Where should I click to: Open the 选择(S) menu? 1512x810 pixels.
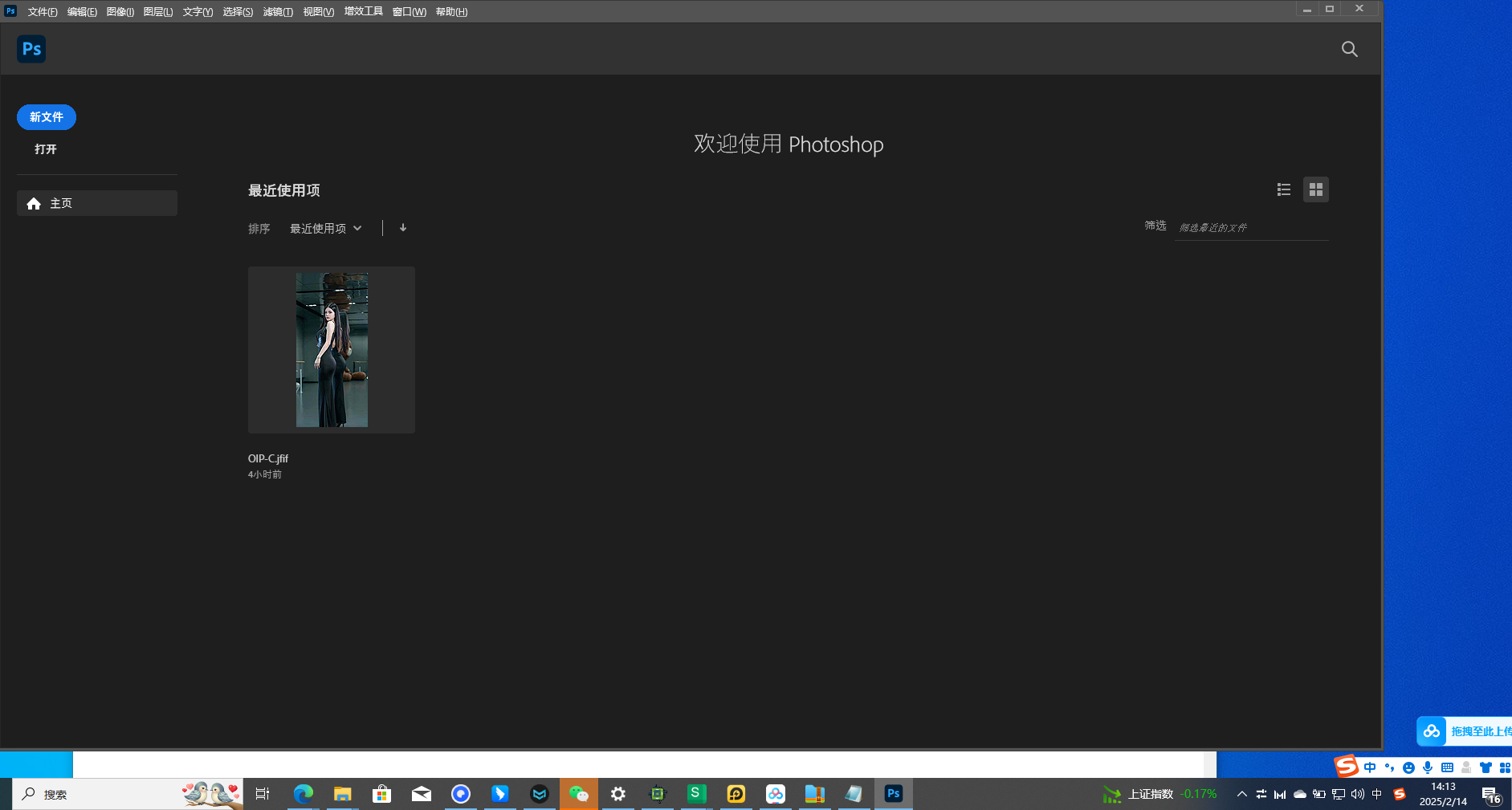[238, 12]
